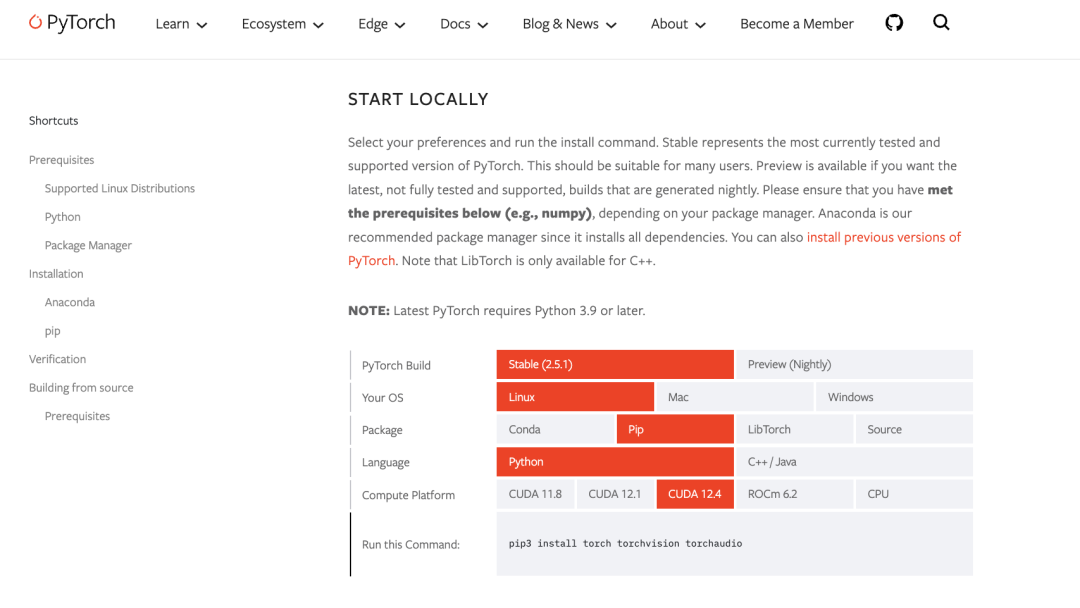Screen dimensions: 1080x608
Task: Switch compute platform to CPU
Action: coord(913,494)
